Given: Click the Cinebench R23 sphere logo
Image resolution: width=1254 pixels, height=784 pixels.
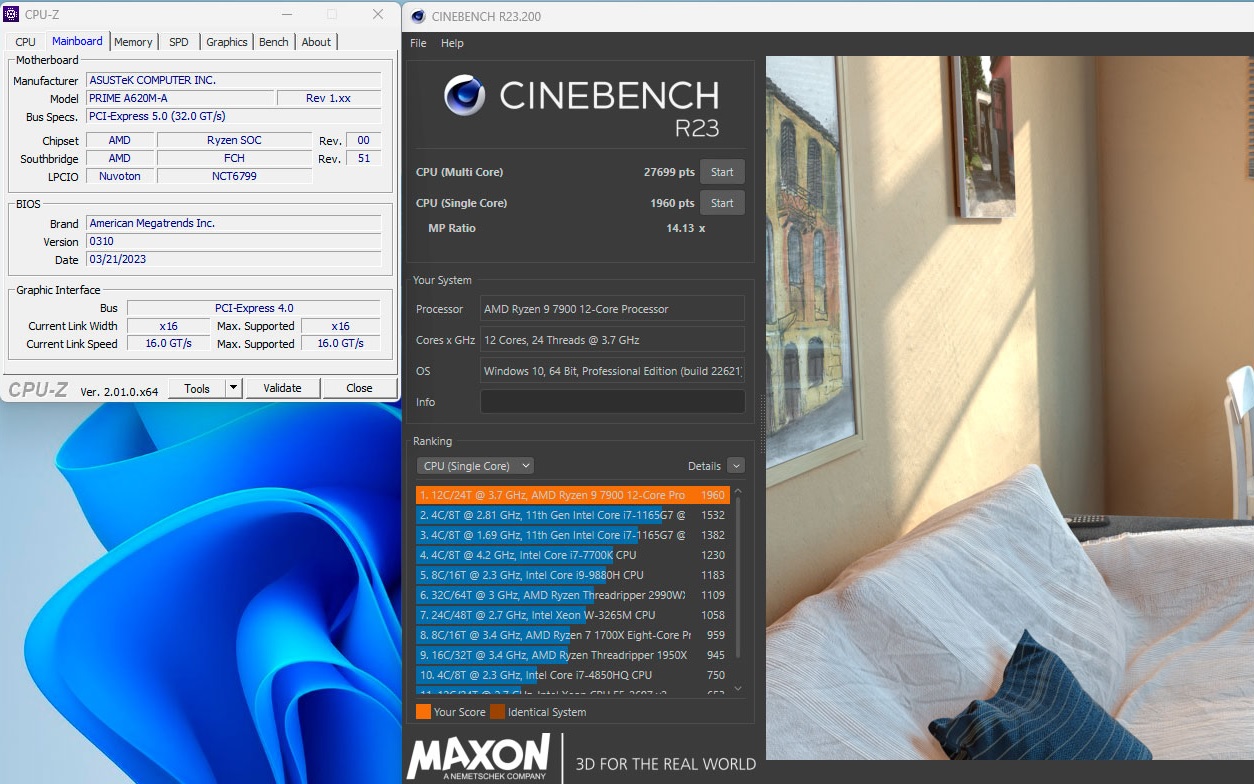Looking at the screenshot, I should tap(465, 96).
